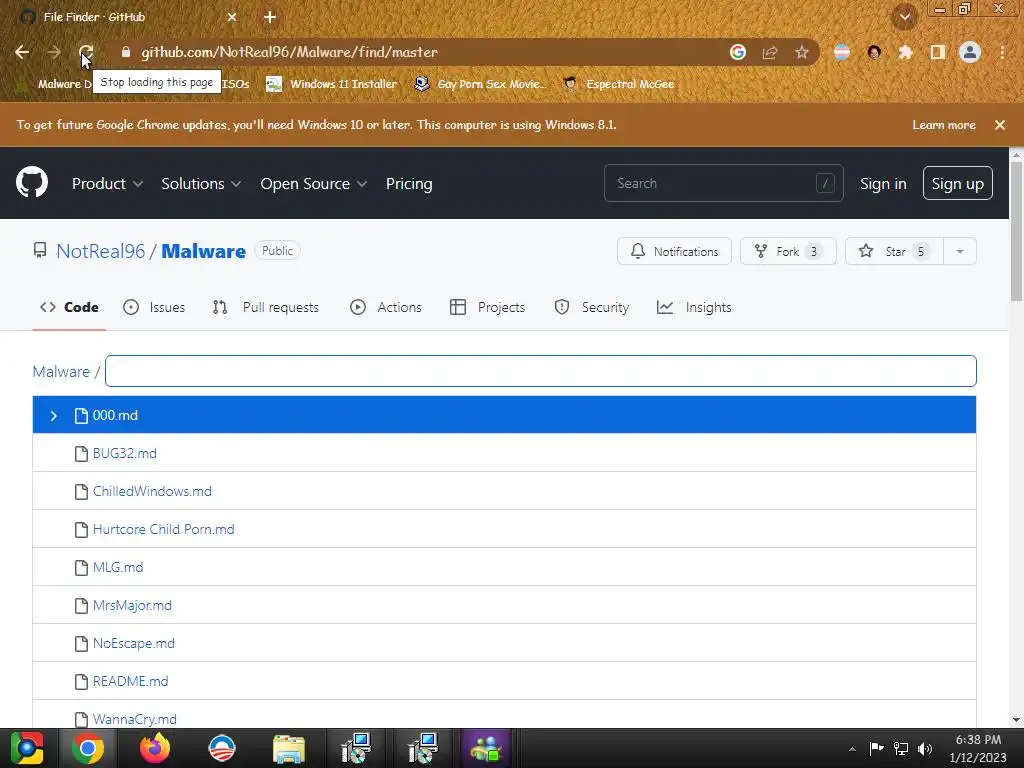Share this page via the share icon
The image size is (1024, 768).
[x=770, y=52]
